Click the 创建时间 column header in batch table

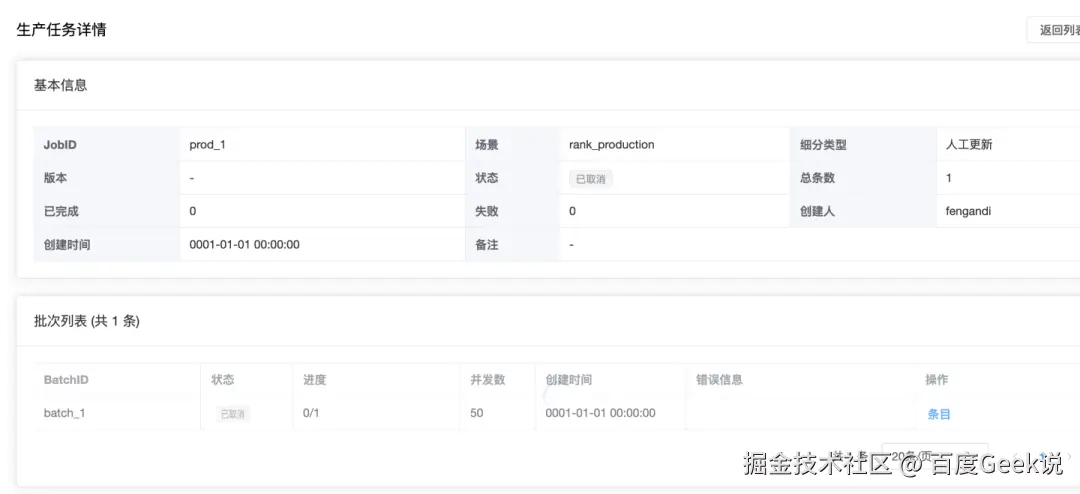568,380
